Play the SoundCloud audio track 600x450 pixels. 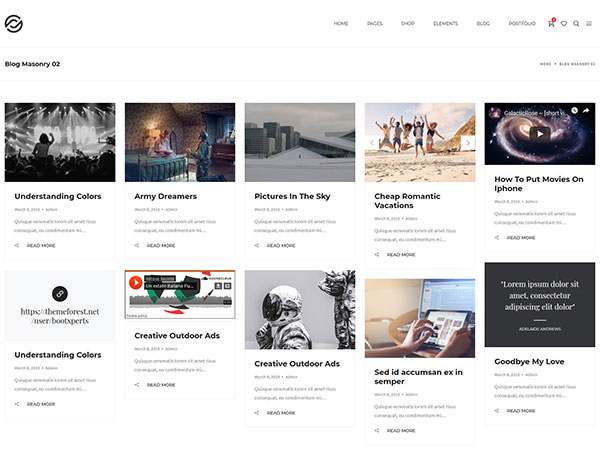click(x=135, y=282)
